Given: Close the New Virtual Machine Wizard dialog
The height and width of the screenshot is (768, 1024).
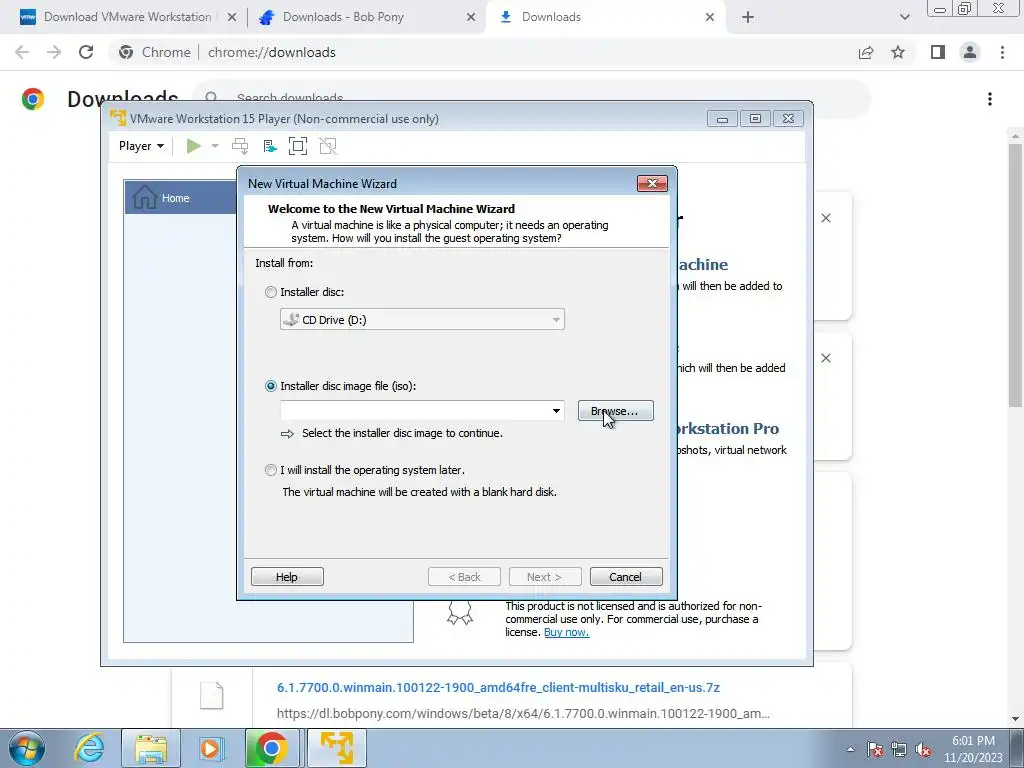Looking at the screenshot, I should pyautogui.click(x=652, y=184).
